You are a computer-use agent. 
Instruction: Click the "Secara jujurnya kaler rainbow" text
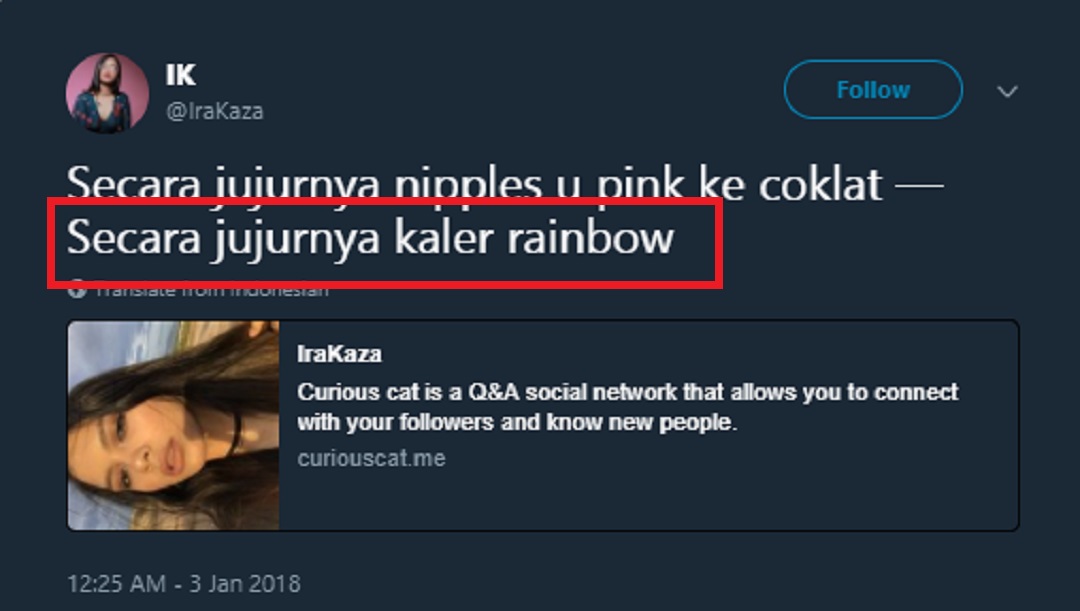370,240
